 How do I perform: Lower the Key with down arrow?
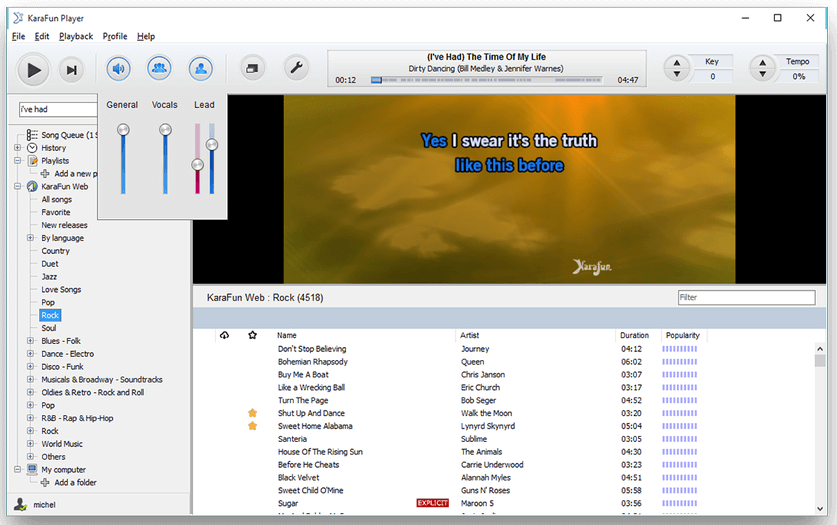[676, 74]
